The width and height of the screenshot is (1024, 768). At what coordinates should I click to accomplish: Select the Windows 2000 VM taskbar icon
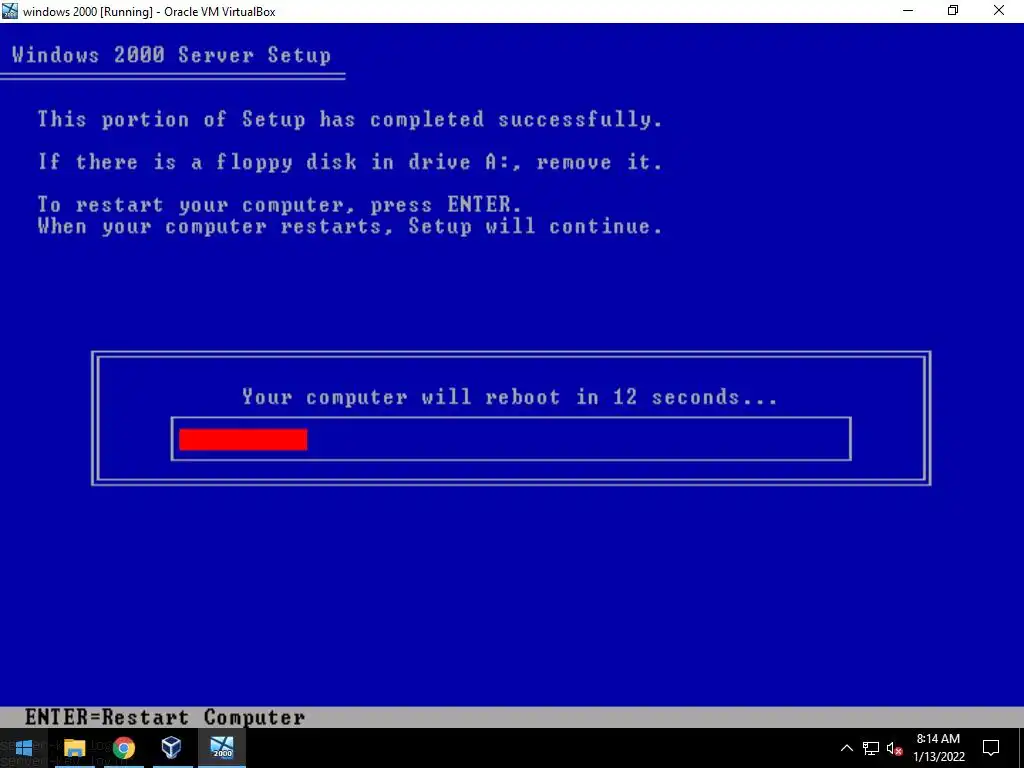tap(222, 748)
